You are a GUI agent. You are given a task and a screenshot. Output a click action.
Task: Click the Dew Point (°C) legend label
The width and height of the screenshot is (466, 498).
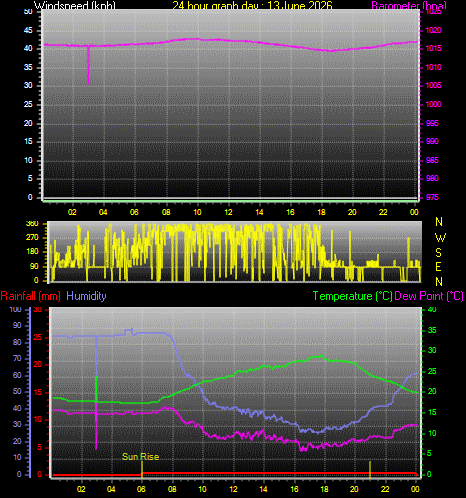[x=429, y=296]
